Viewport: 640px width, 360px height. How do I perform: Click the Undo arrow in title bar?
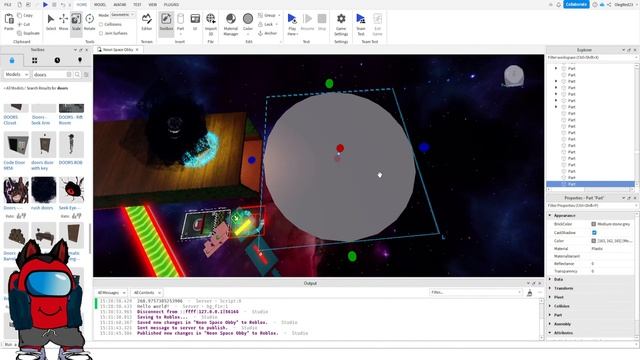pos(62,4)
